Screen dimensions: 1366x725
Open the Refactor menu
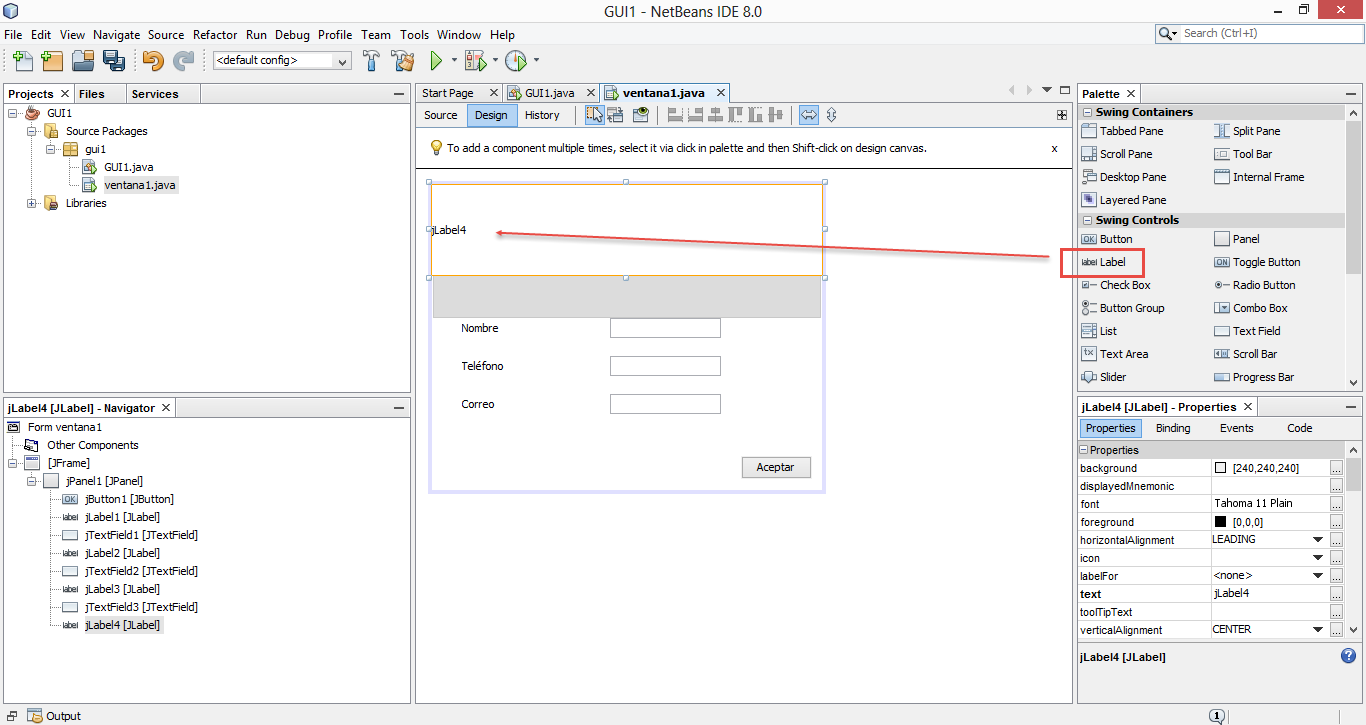pyautogui.click(x=215, y=34)
